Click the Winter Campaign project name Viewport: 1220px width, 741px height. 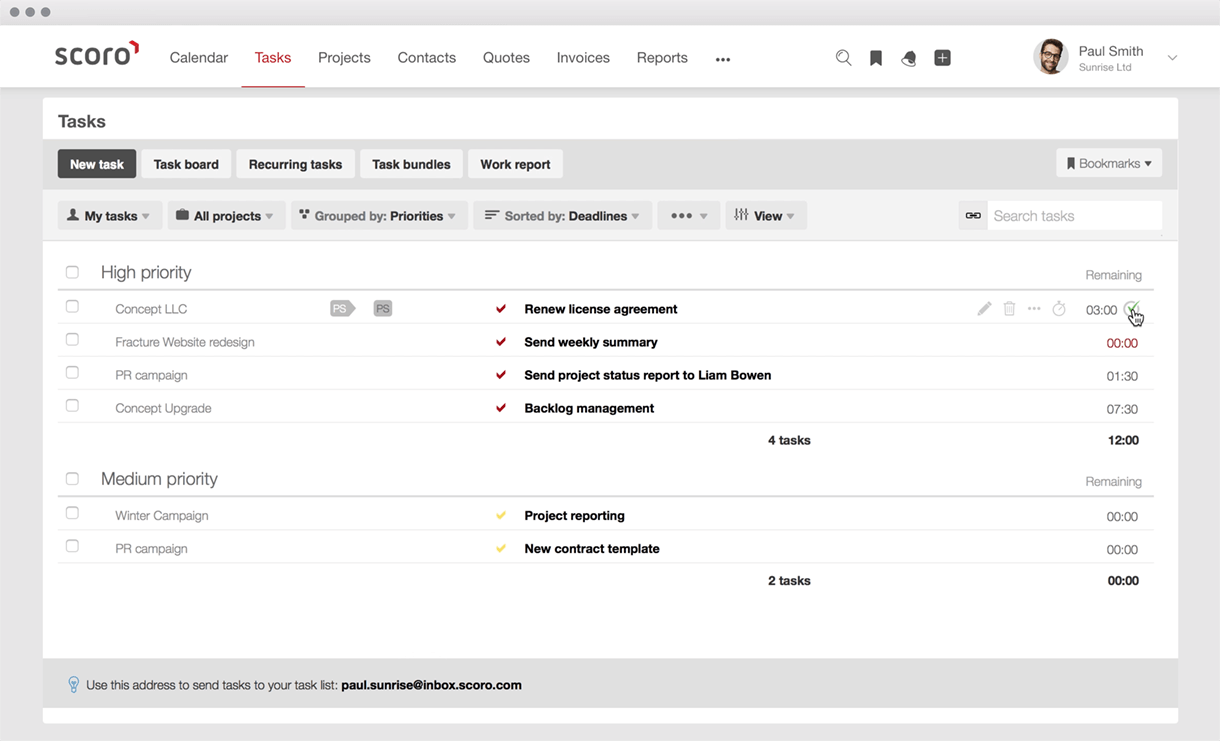pos(162,516)
